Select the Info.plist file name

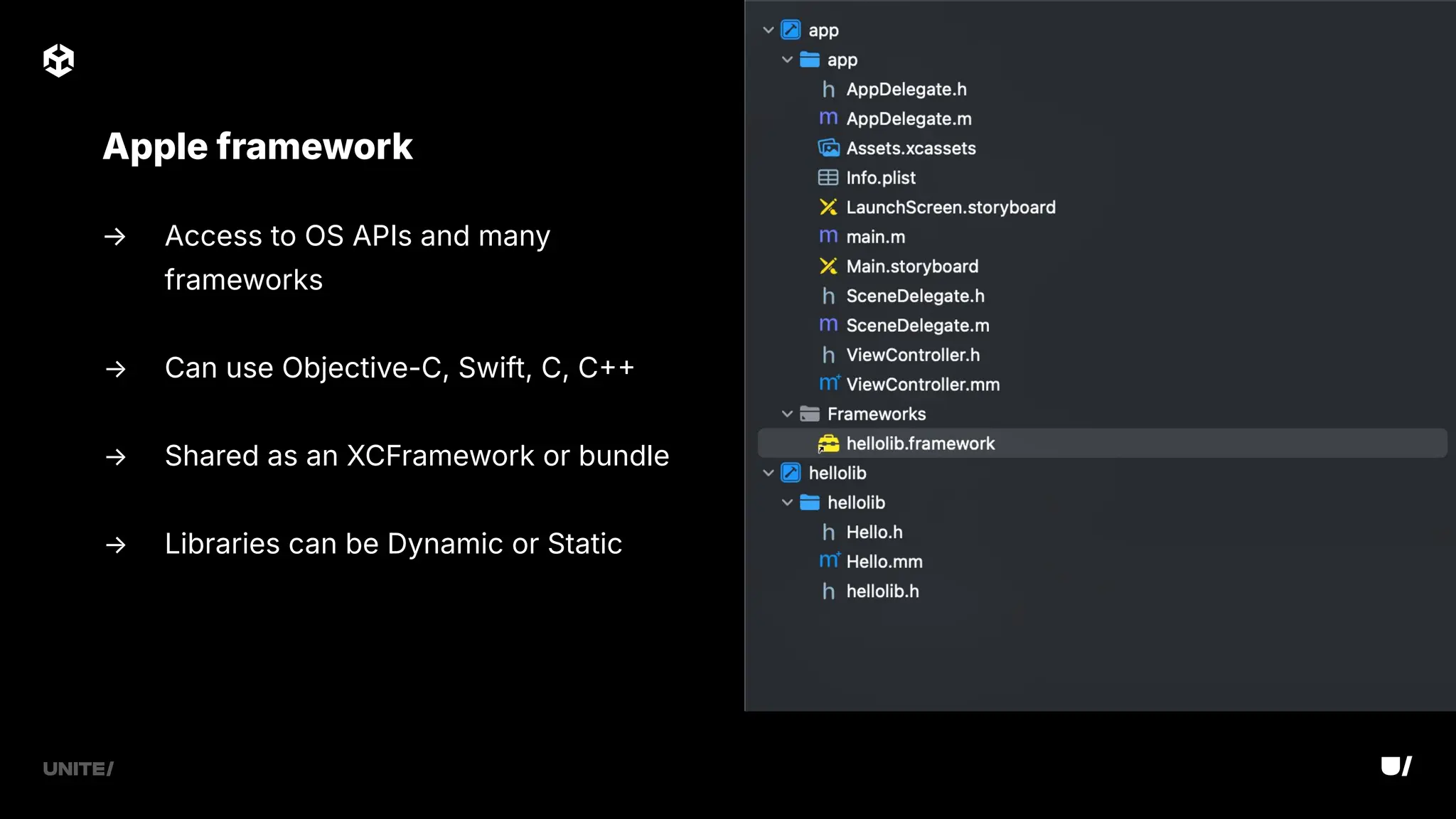[881, 178]
